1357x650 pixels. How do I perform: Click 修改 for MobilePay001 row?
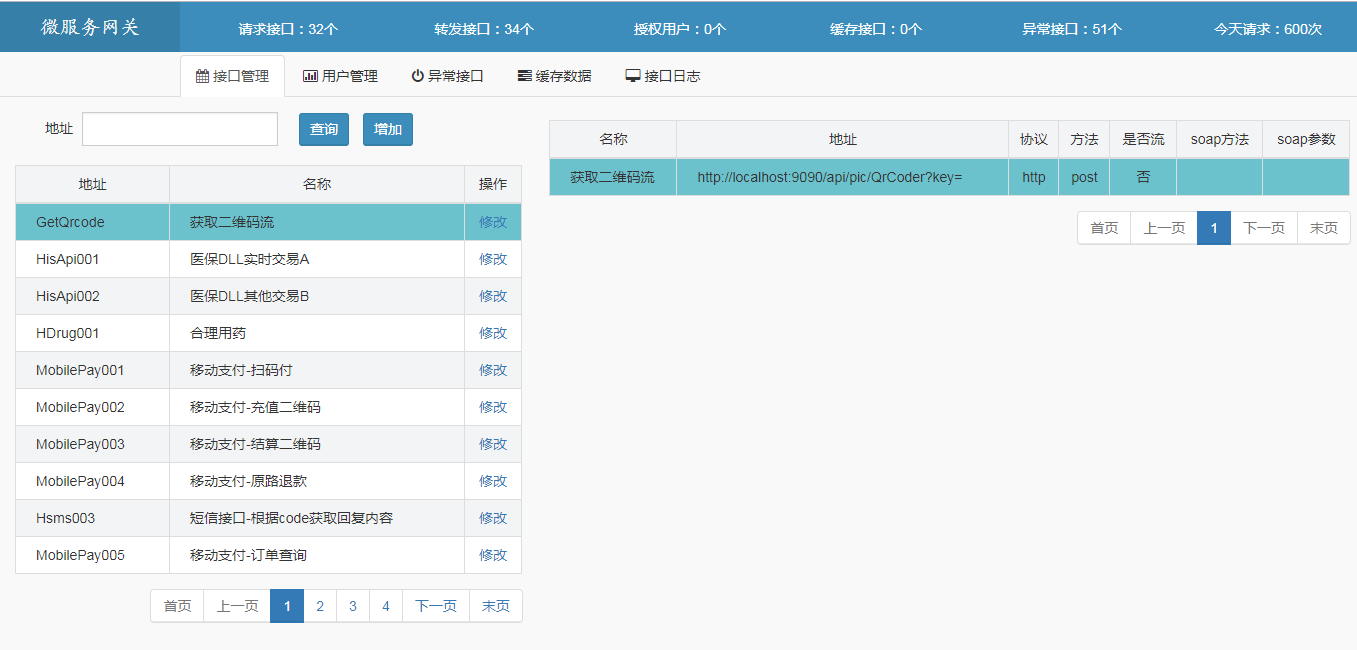pos(493,370)
